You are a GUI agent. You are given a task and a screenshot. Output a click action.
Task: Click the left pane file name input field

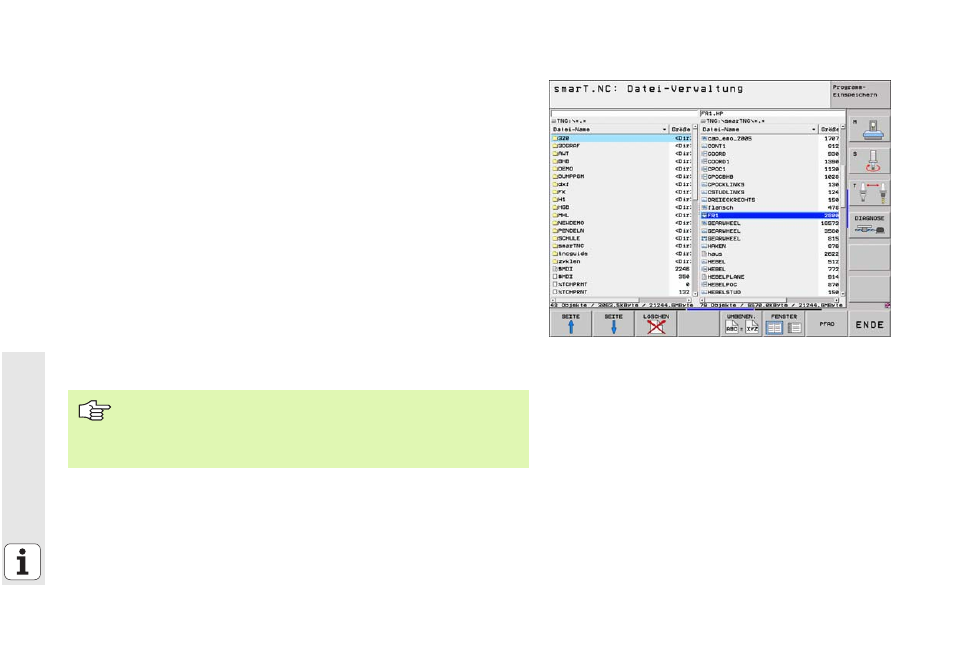click(x=624, y=113)
